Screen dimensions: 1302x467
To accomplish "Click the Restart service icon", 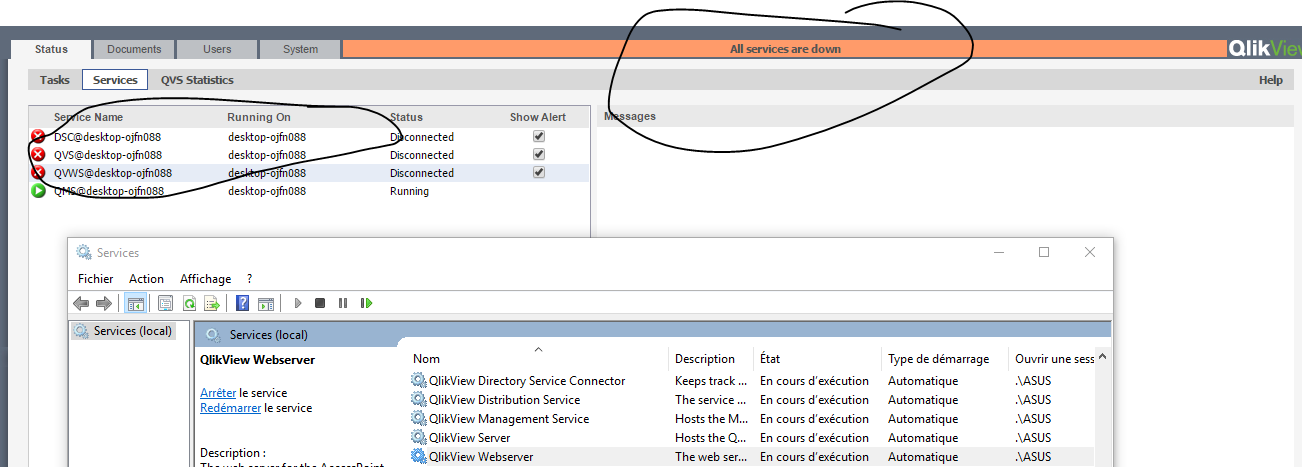I will (367, 303).
